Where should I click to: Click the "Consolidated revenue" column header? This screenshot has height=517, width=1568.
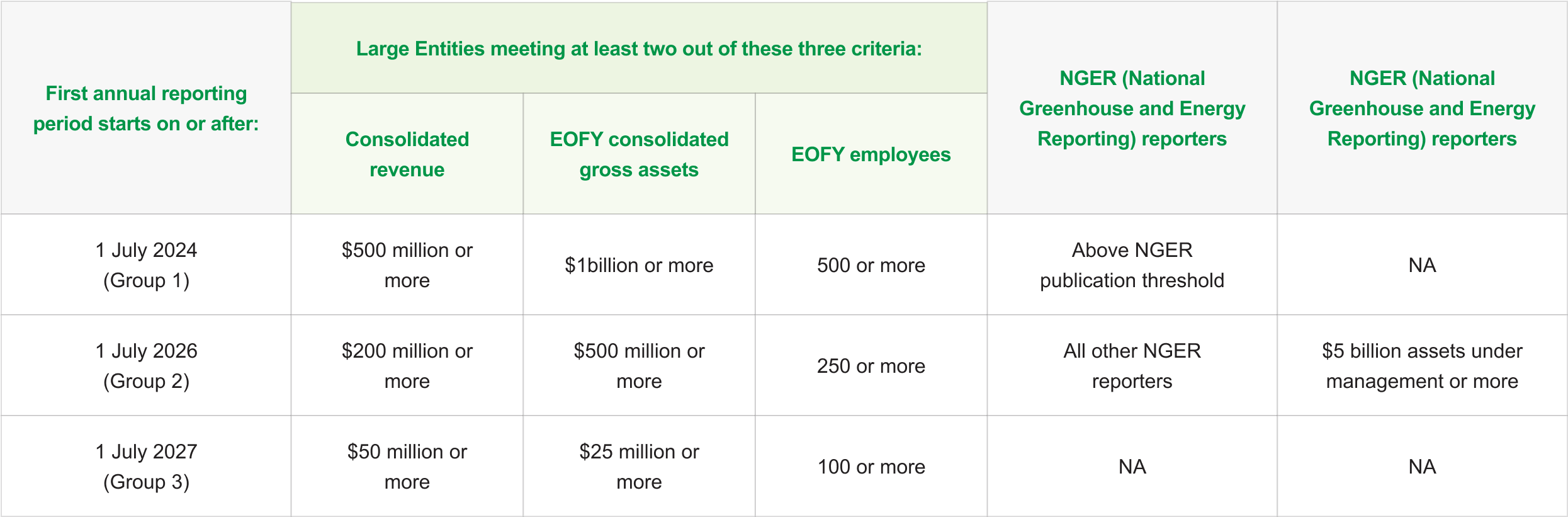coord(407,154)
